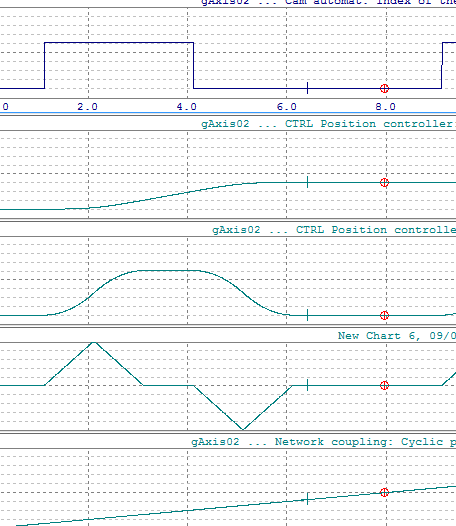Screen dimensions: 456x526
Task: Select the reference tick in New Chart 6
Action: point(307,385)
